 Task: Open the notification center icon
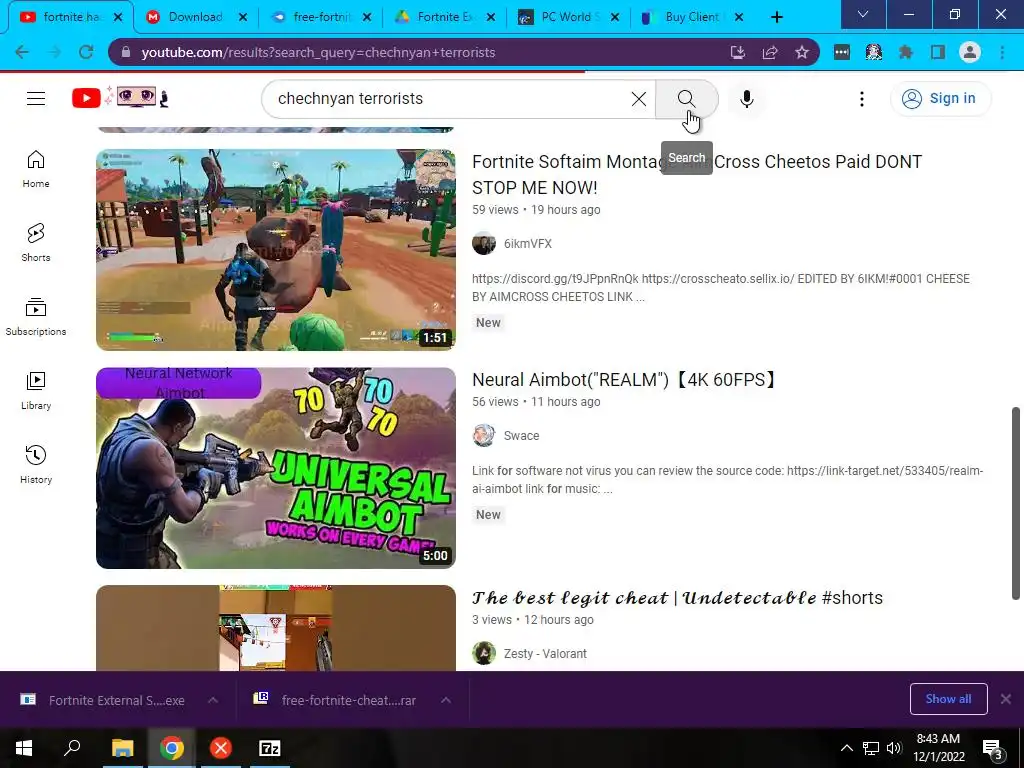[992, 748]
